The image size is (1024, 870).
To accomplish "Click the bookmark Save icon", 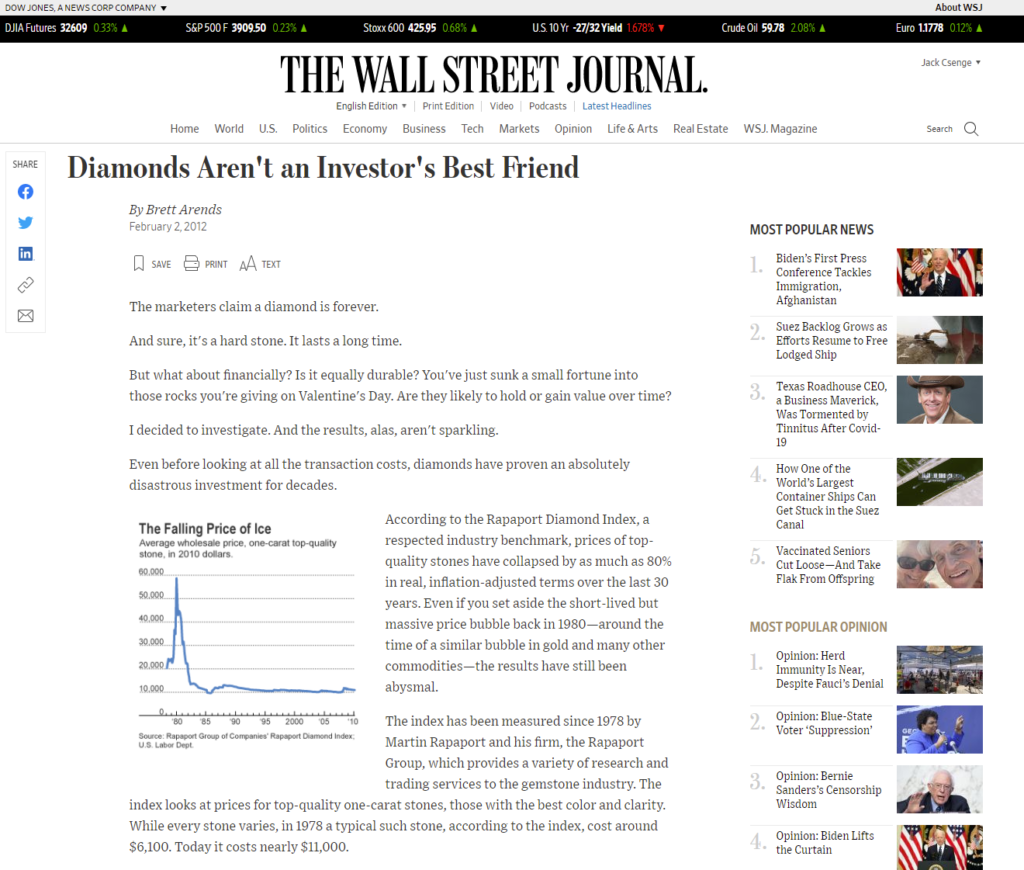I will (138, 263).
